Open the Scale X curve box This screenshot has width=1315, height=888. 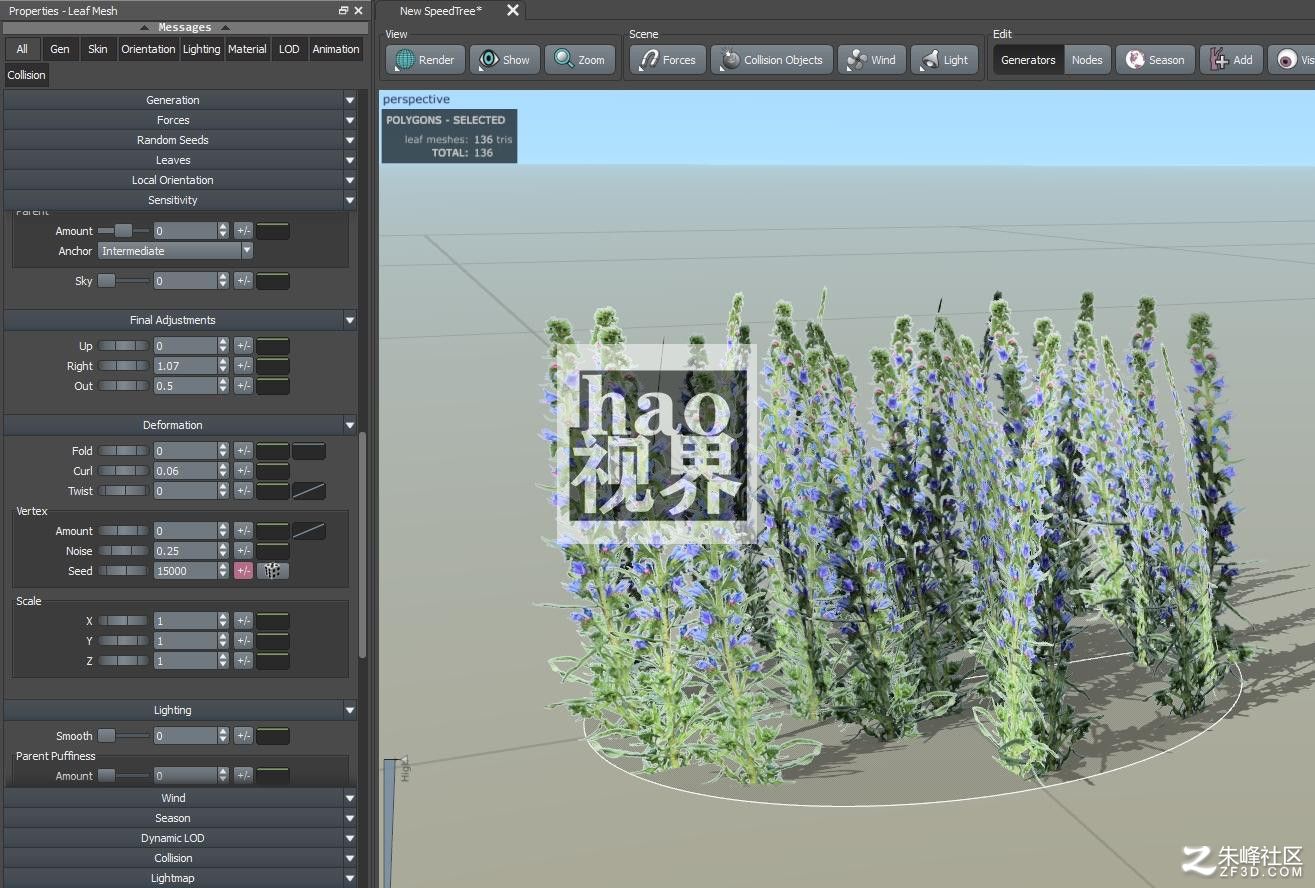coord(273,621)
